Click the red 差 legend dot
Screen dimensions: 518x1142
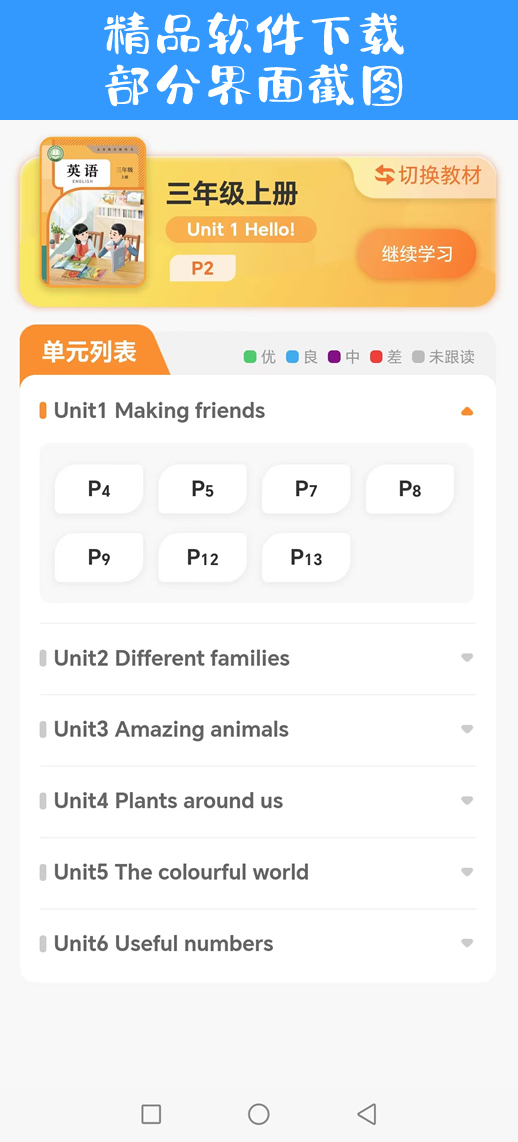pyautogui.click(x=376, y=357)
